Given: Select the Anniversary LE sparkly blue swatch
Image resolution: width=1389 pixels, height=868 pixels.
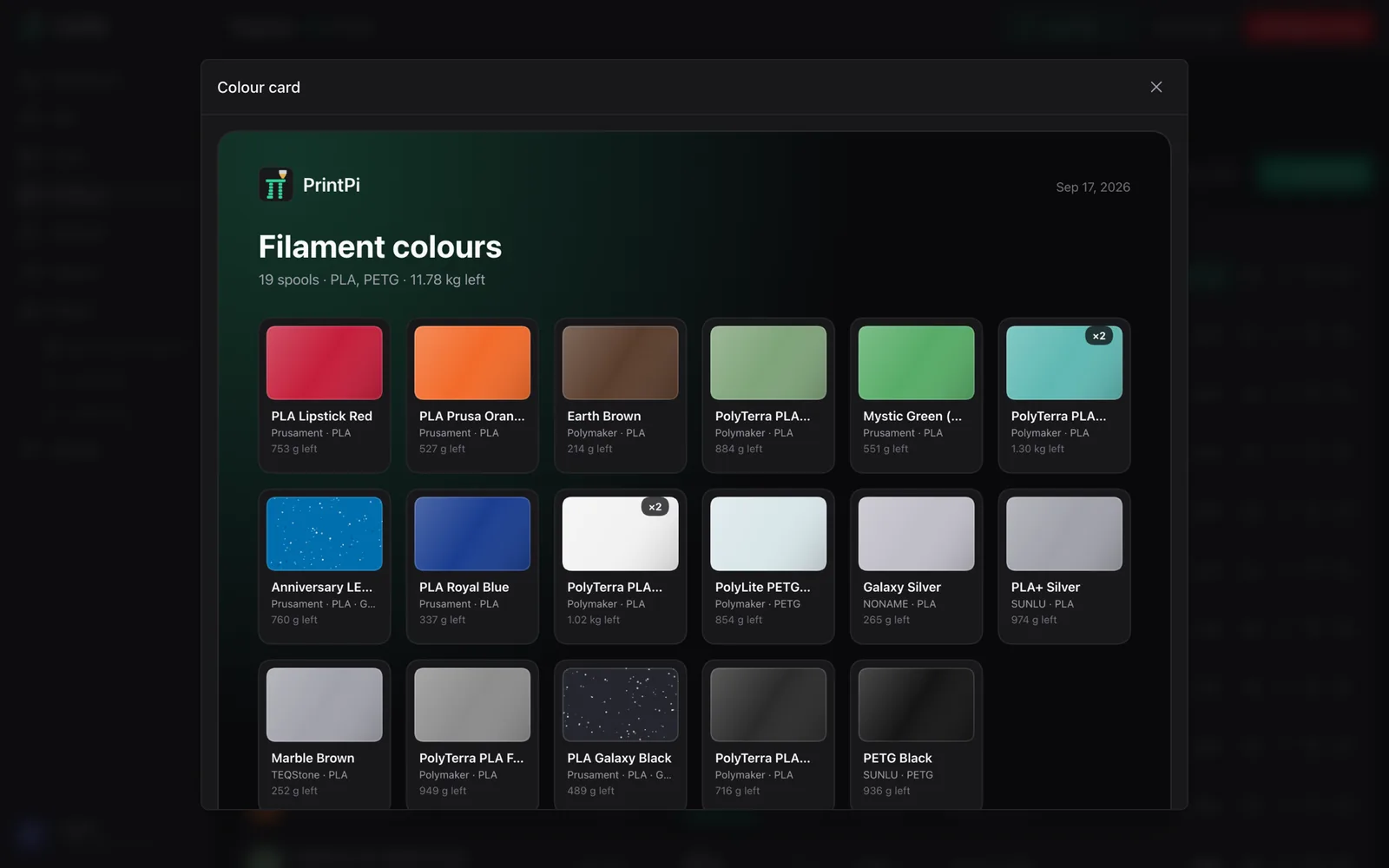Looking at the screenshot, I should pyautogui.click(x=325, y=534).
